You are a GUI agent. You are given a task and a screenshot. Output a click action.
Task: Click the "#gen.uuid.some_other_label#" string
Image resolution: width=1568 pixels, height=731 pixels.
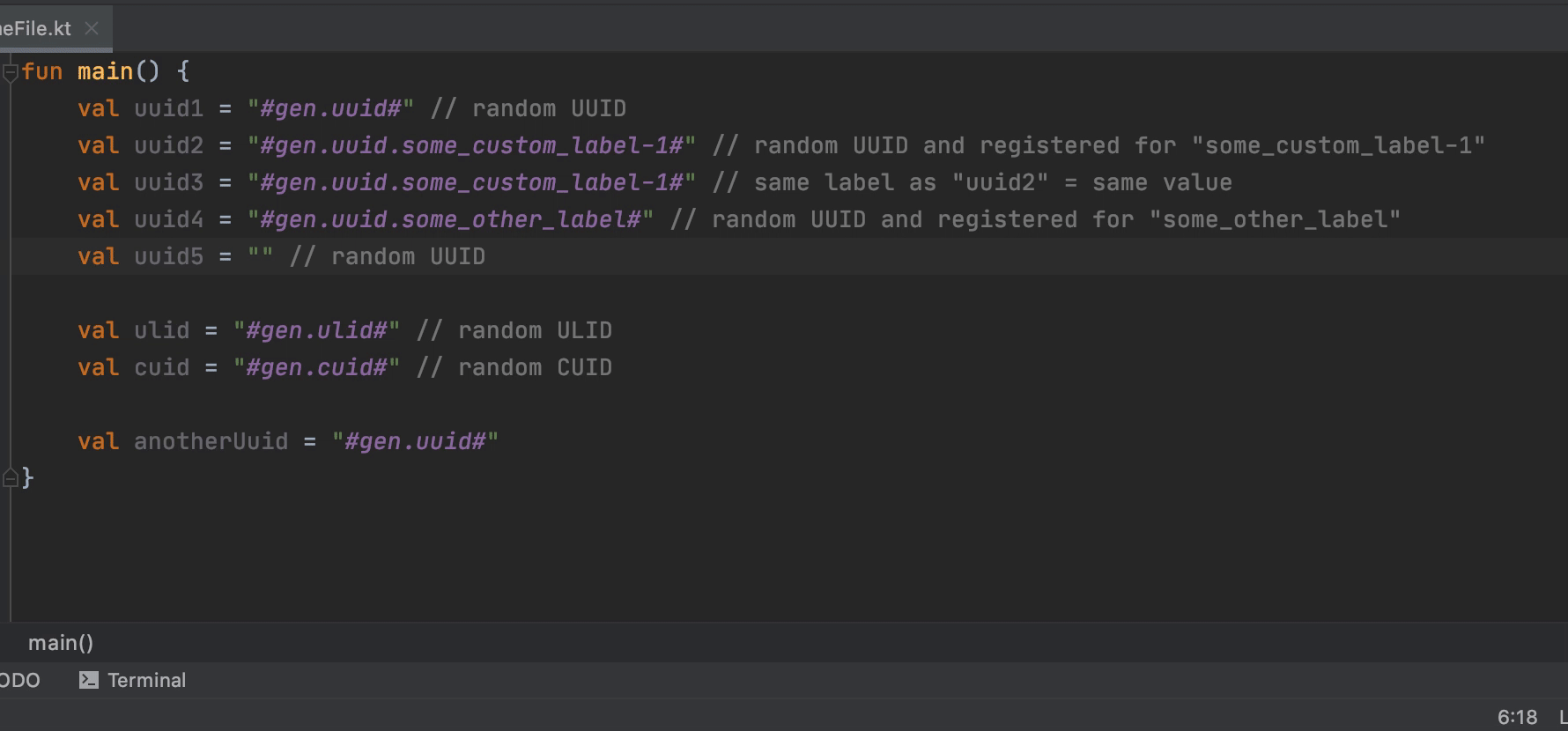450,219
